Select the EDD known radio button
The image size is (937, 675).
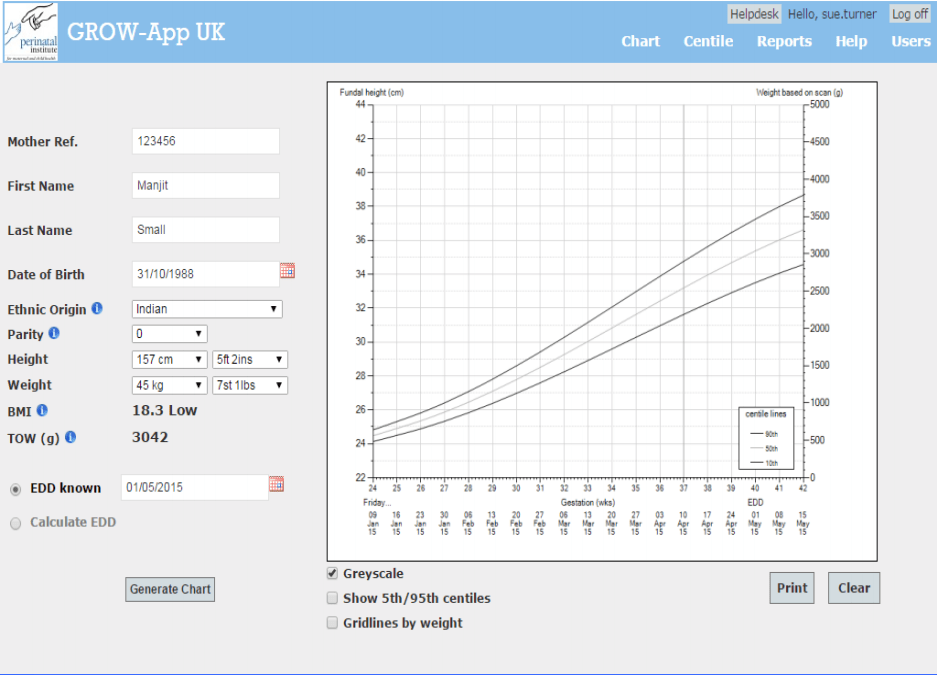16,489
